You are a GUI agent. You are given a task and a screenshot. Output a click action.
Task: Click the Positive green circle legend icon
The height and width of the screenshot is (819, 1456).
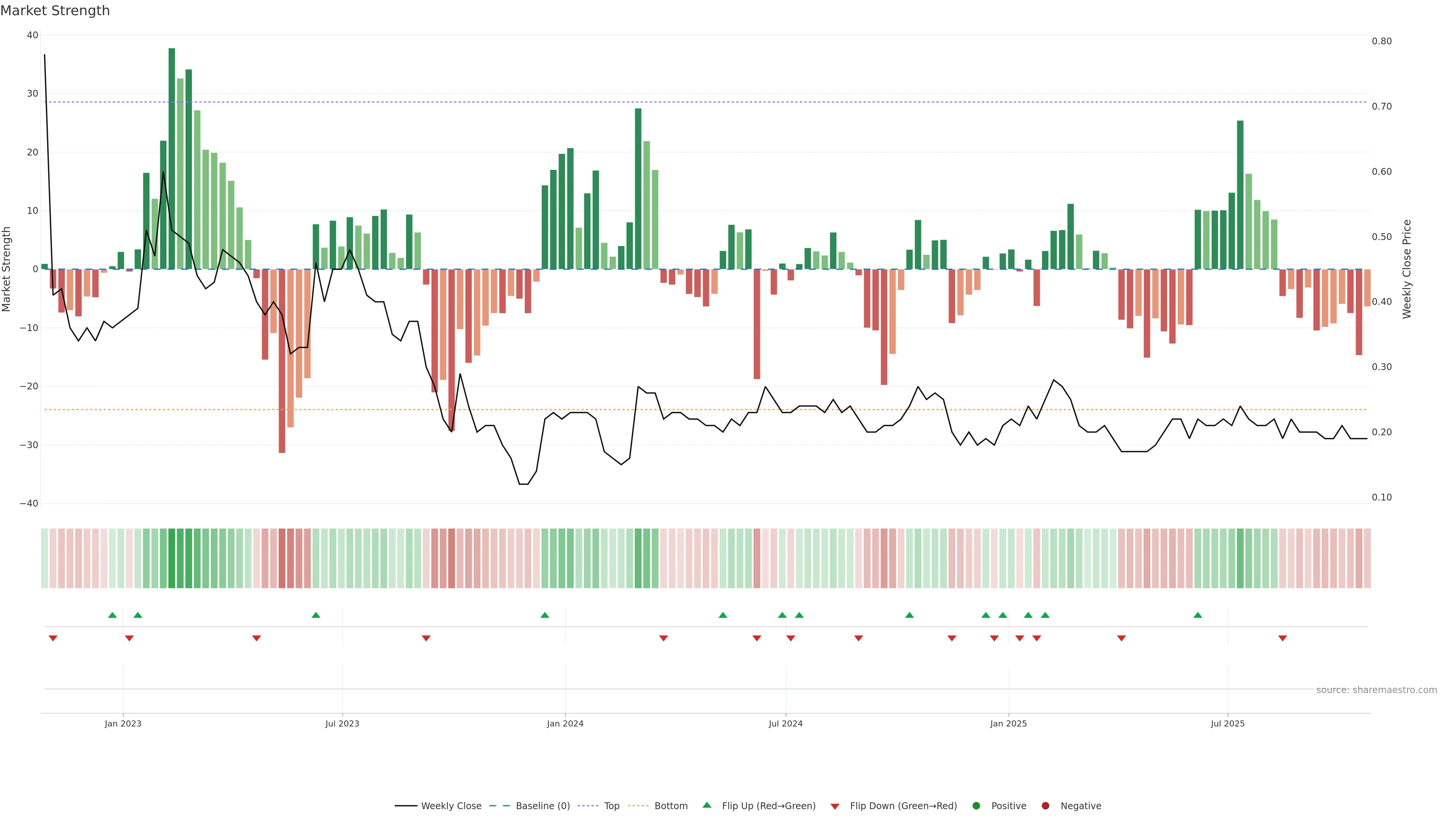coord(976,805)
